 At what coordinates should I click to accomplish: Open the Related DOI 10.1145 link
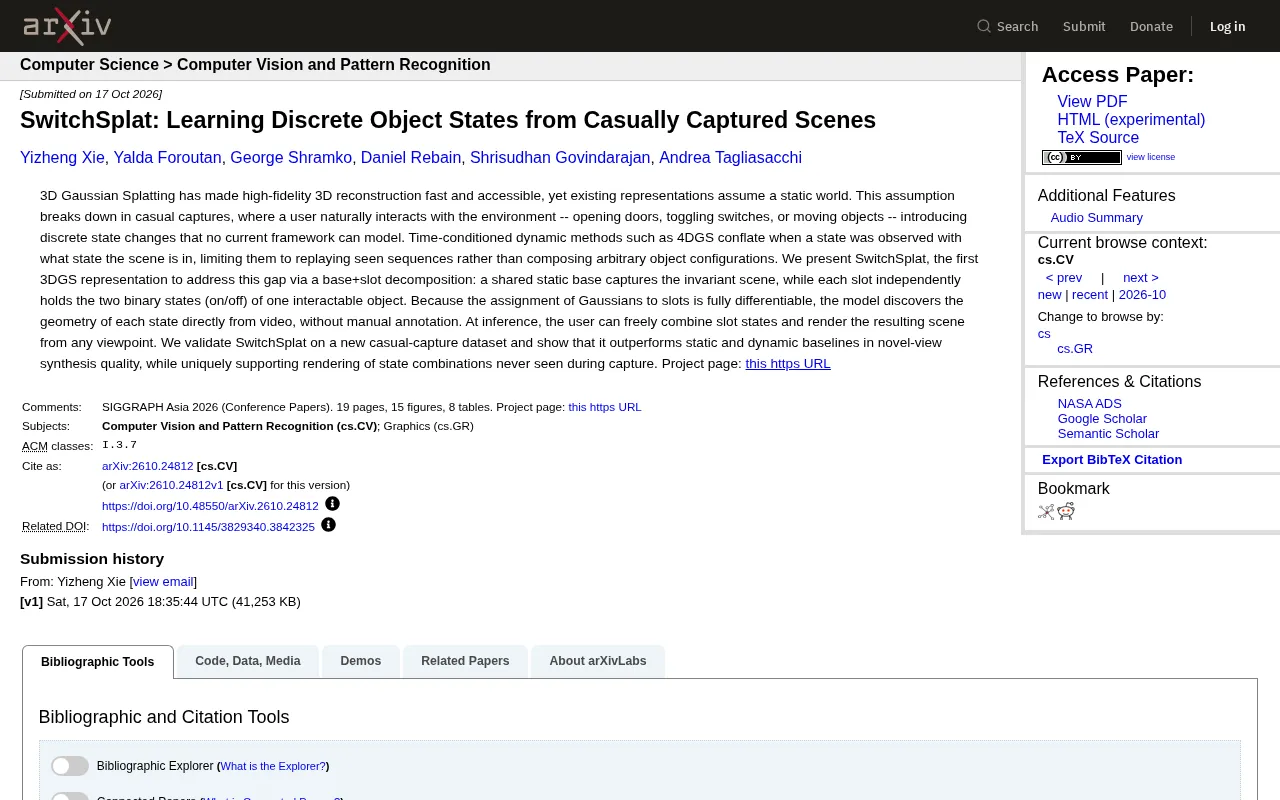[208, 527]
